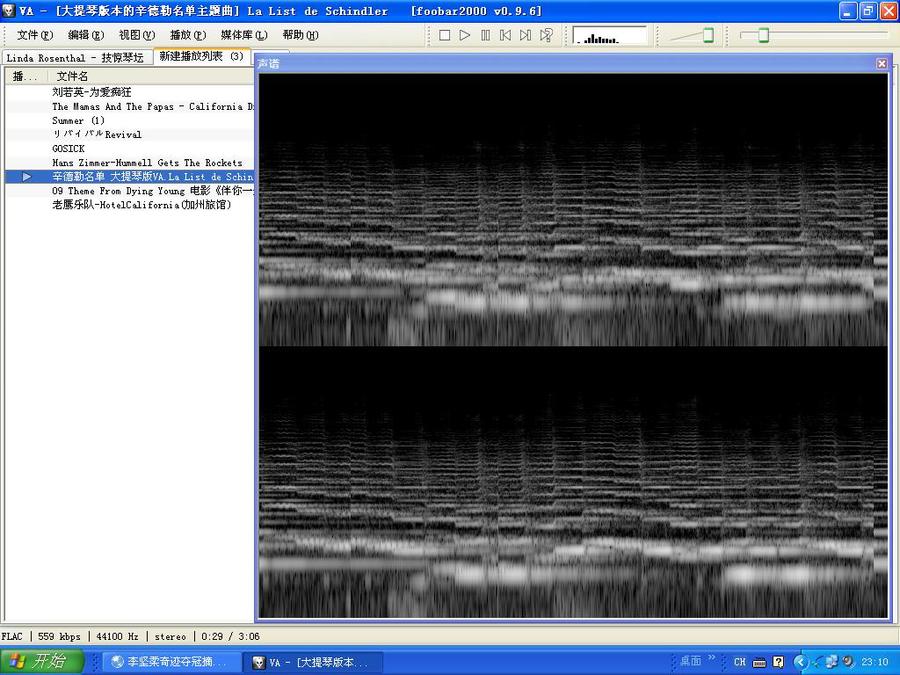
Task: Select The Mamas And The Papas track
Action: pos(130,106)
